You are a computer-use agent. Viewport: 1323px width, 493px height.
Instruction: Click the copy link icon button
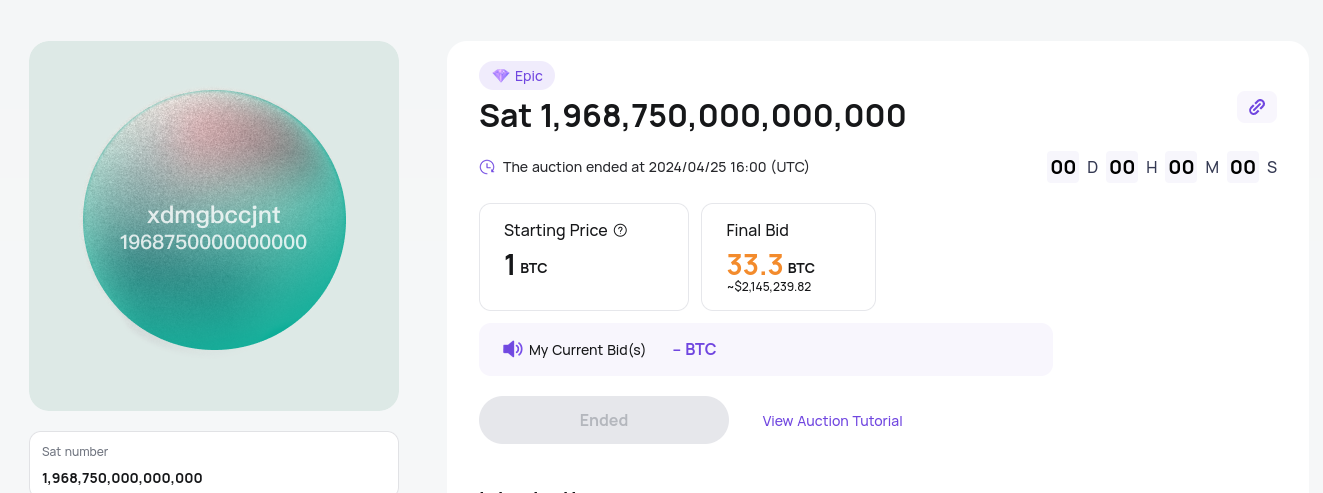[x=1257, y=107]
